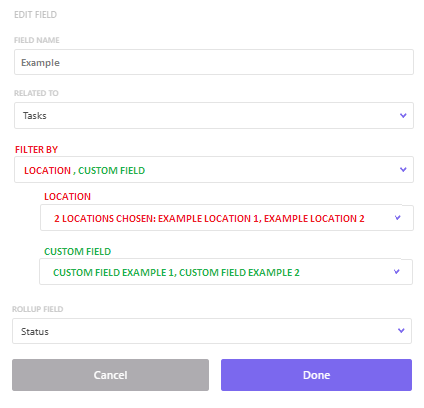
Task: Click the chevron arrow in the Filter By dropdown
Action: [x=403, y=170]
